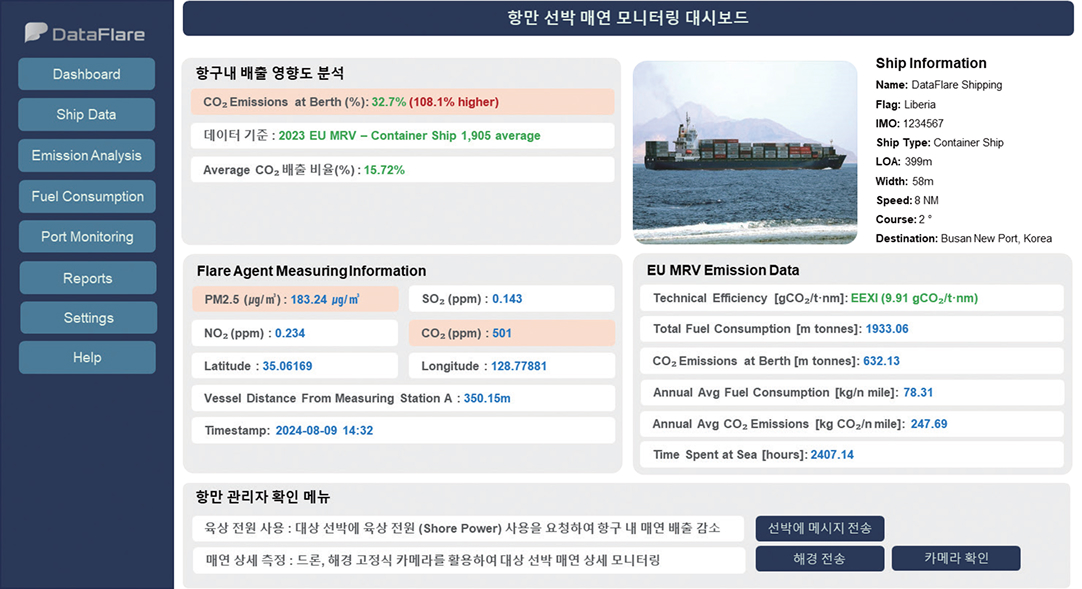Image resolution: width=1082 pixels, height=589 pixels.
Task: Select Fuel Consumption in sidebar
Action: [87, 197]
